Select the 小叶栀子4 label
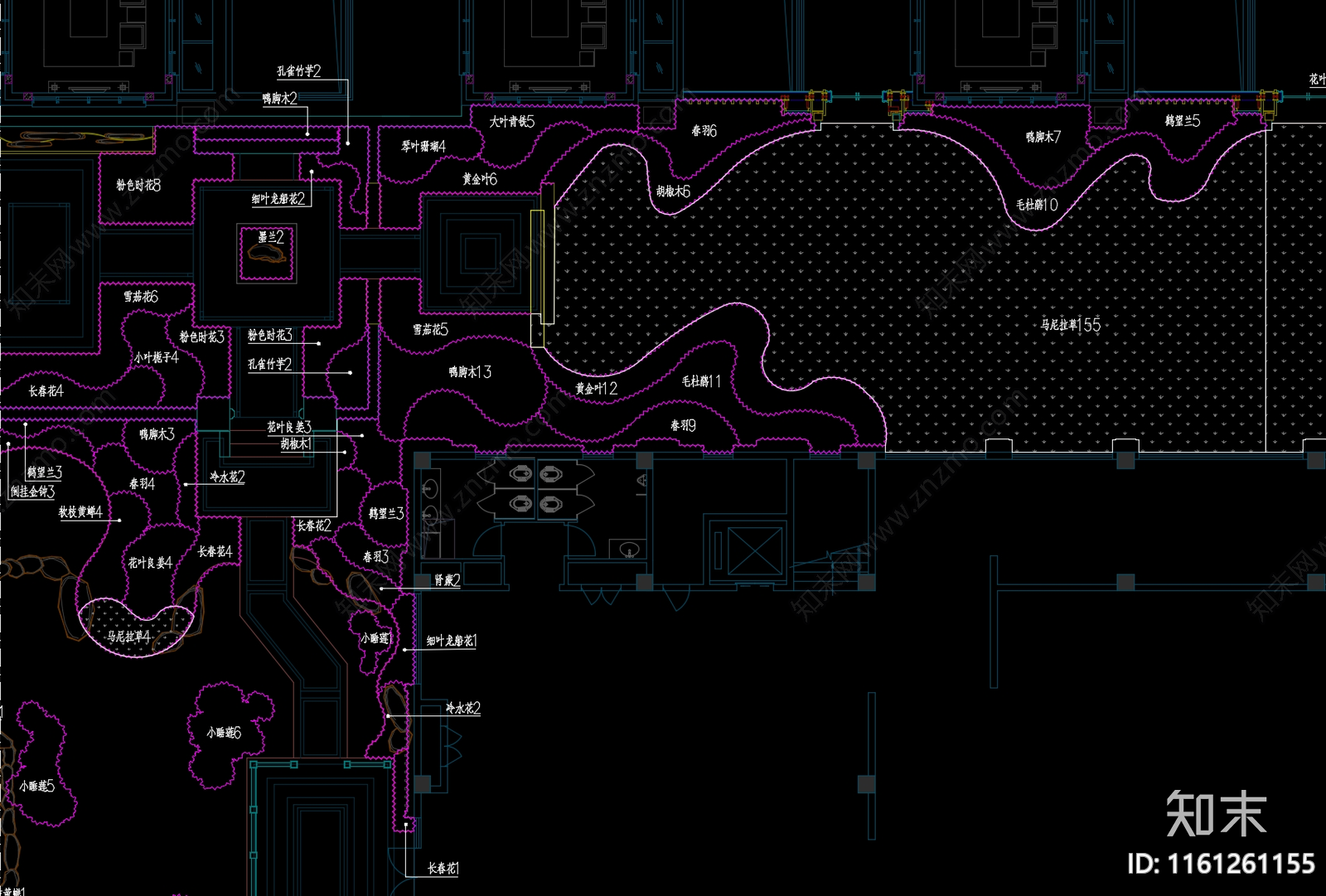 pos(157,357)
